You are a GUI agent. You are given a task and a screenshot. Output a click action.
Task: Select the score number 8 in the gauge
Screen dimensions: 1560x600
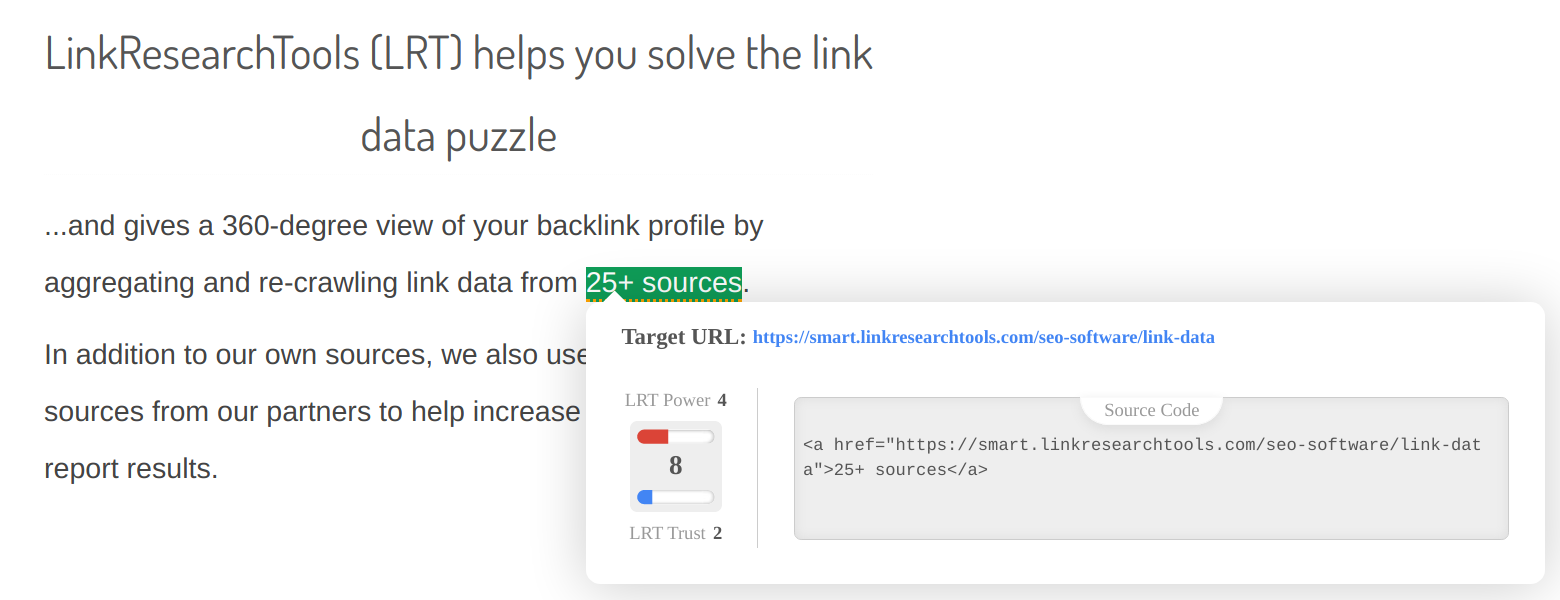676,464
